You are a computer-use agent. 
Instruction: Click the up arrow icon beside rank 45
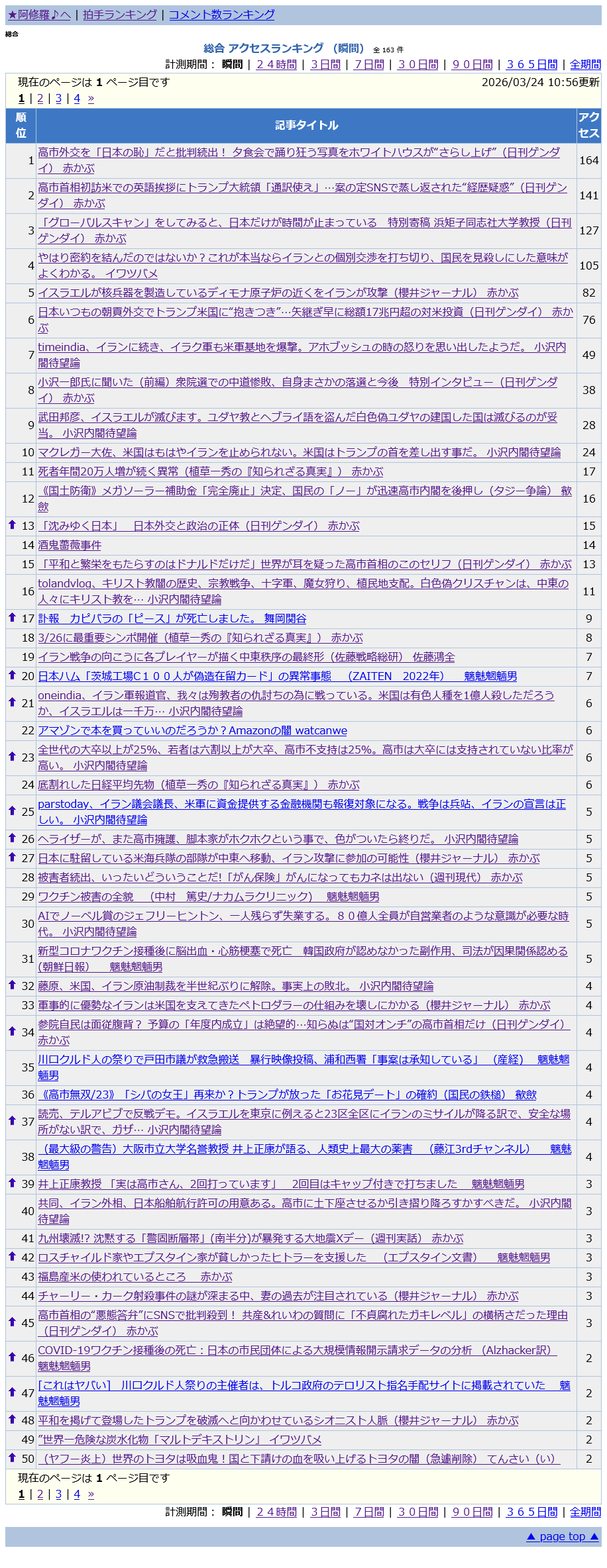coord(12,1322)
